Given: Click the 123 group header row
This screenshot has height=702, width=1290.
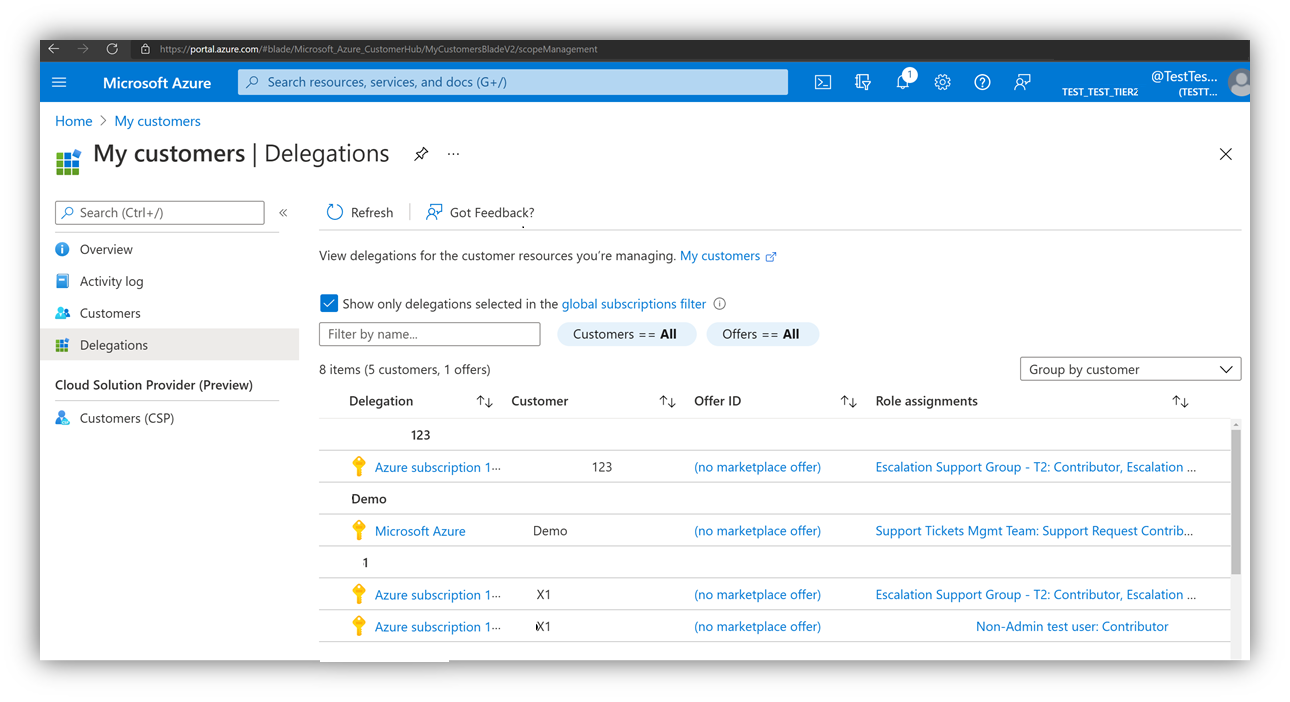Looking at the screenshot, I should tap(774, 435).
